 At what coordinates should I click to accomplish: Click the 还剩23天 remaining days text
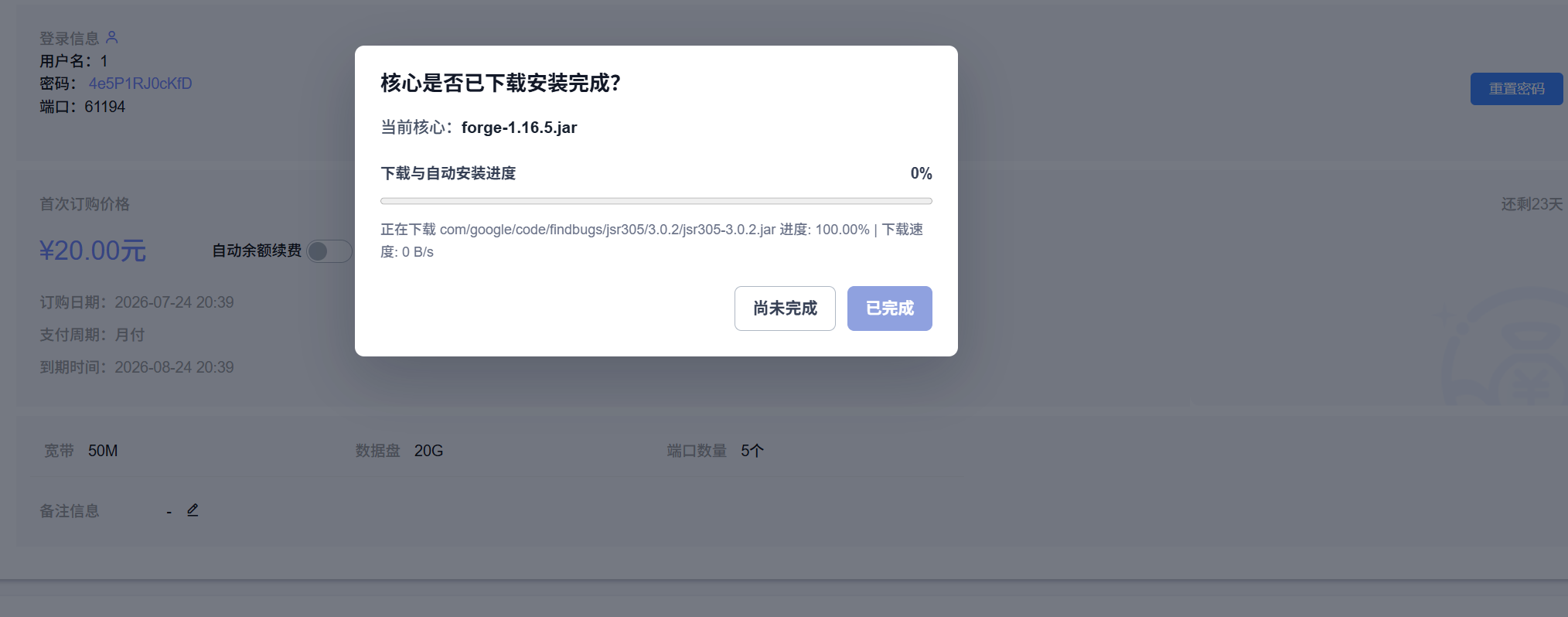1532,204
